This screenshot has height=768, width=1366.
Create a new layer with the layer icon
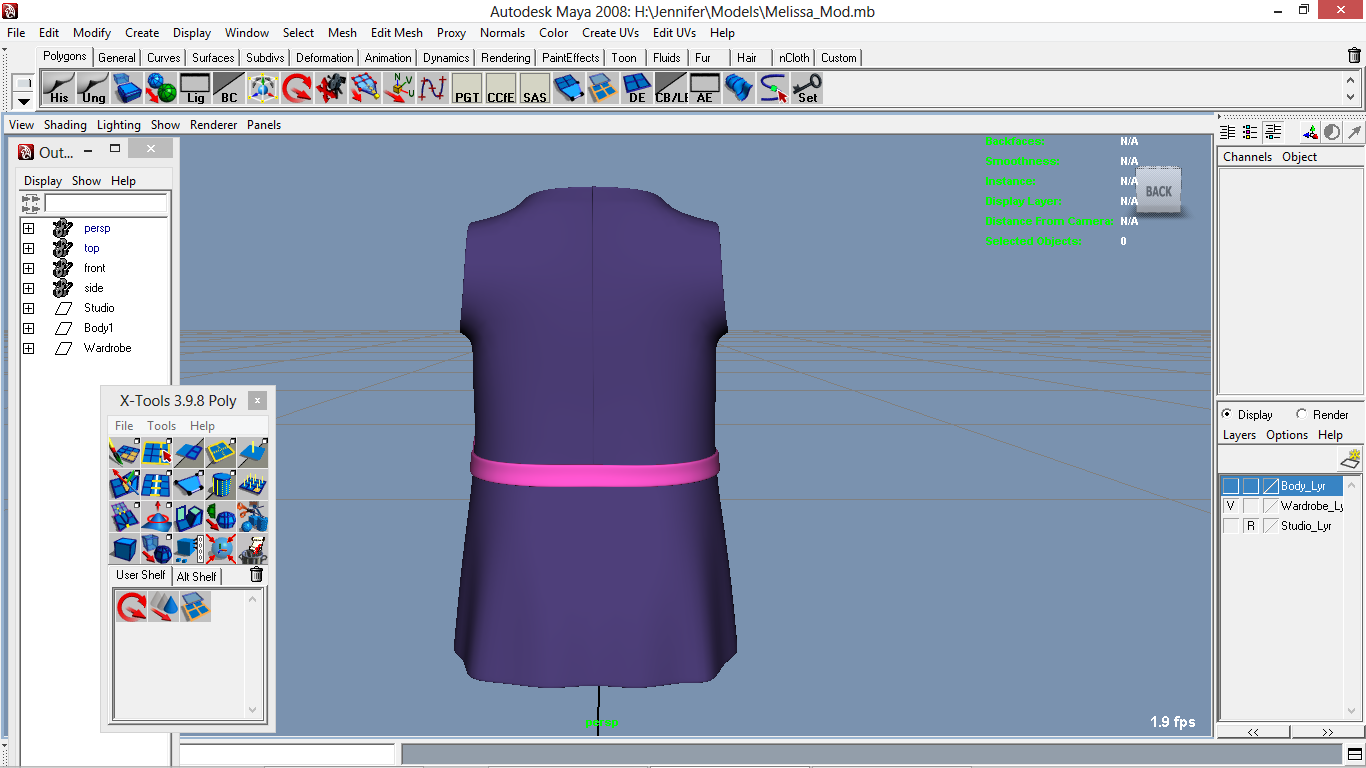point(1350,459)
